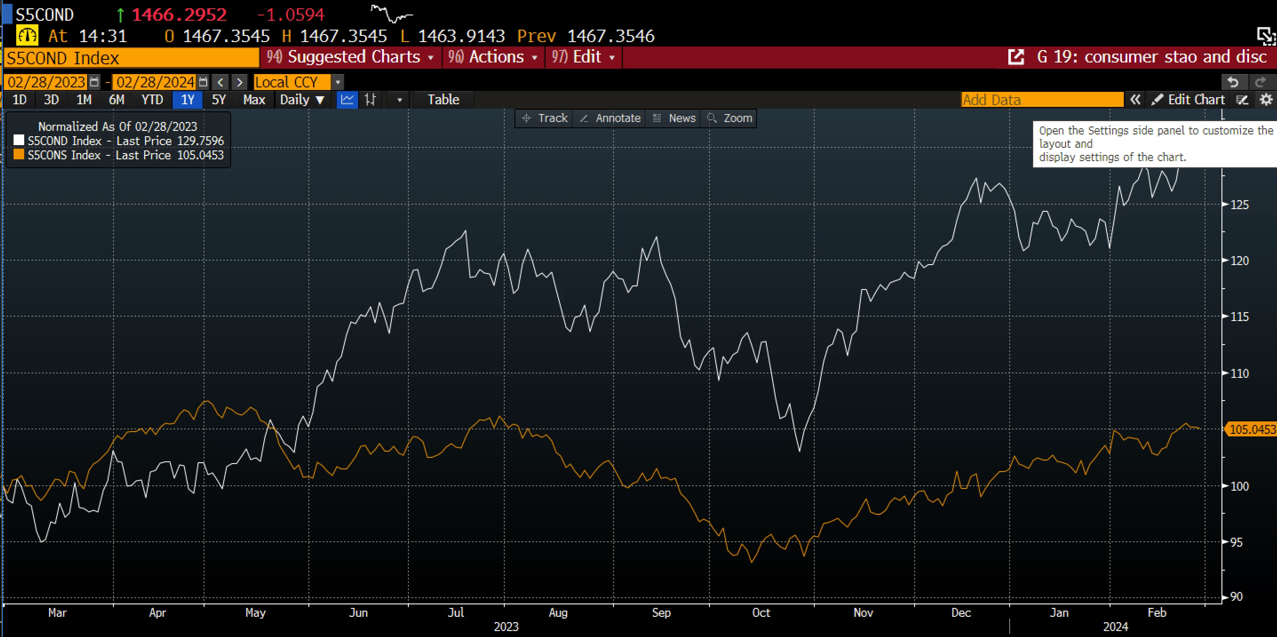Click the Annotate tool button
Screen dimensions: 1277x637
(609, 118)
